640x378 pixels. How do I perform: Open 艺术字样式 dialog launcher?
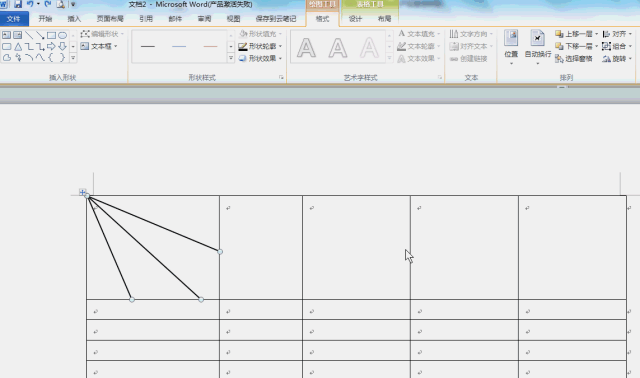pyautogui.click(x=440, y=77)
